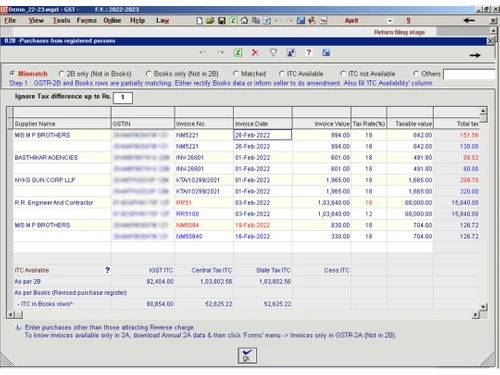500x375 pixels.
Task: Open help via red question mark icon
Action: (x=309, y=53)
